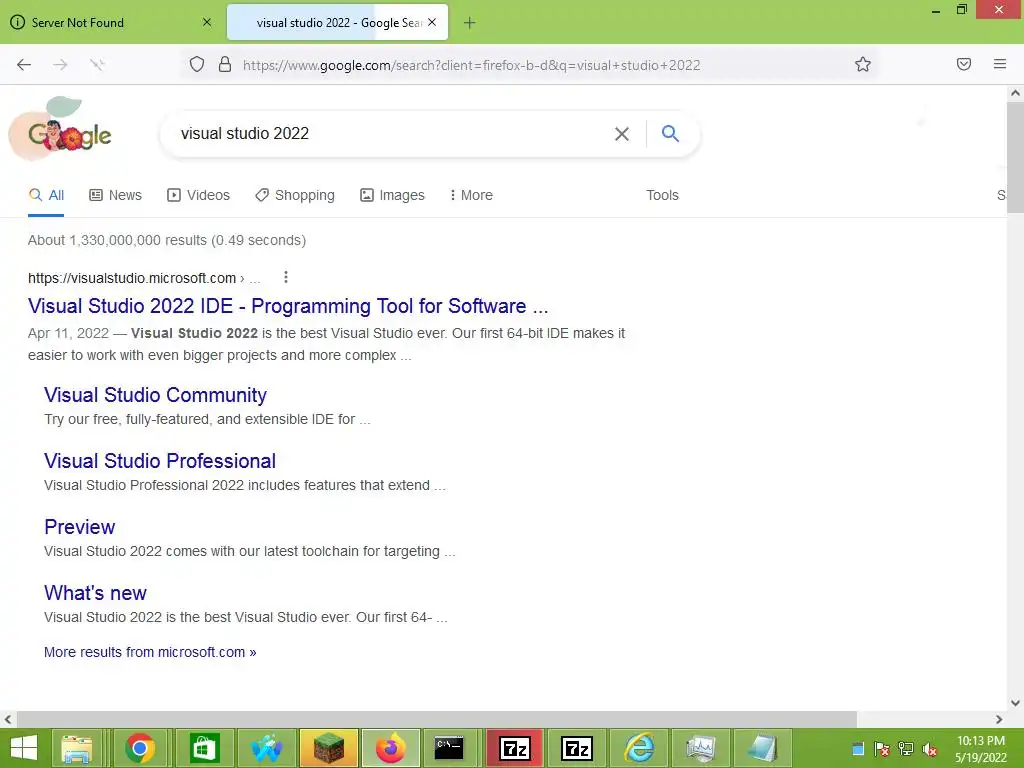Screen dimensions: 1024x768
Task: Focus the browser address bar URL
Action: click(472, 65)
